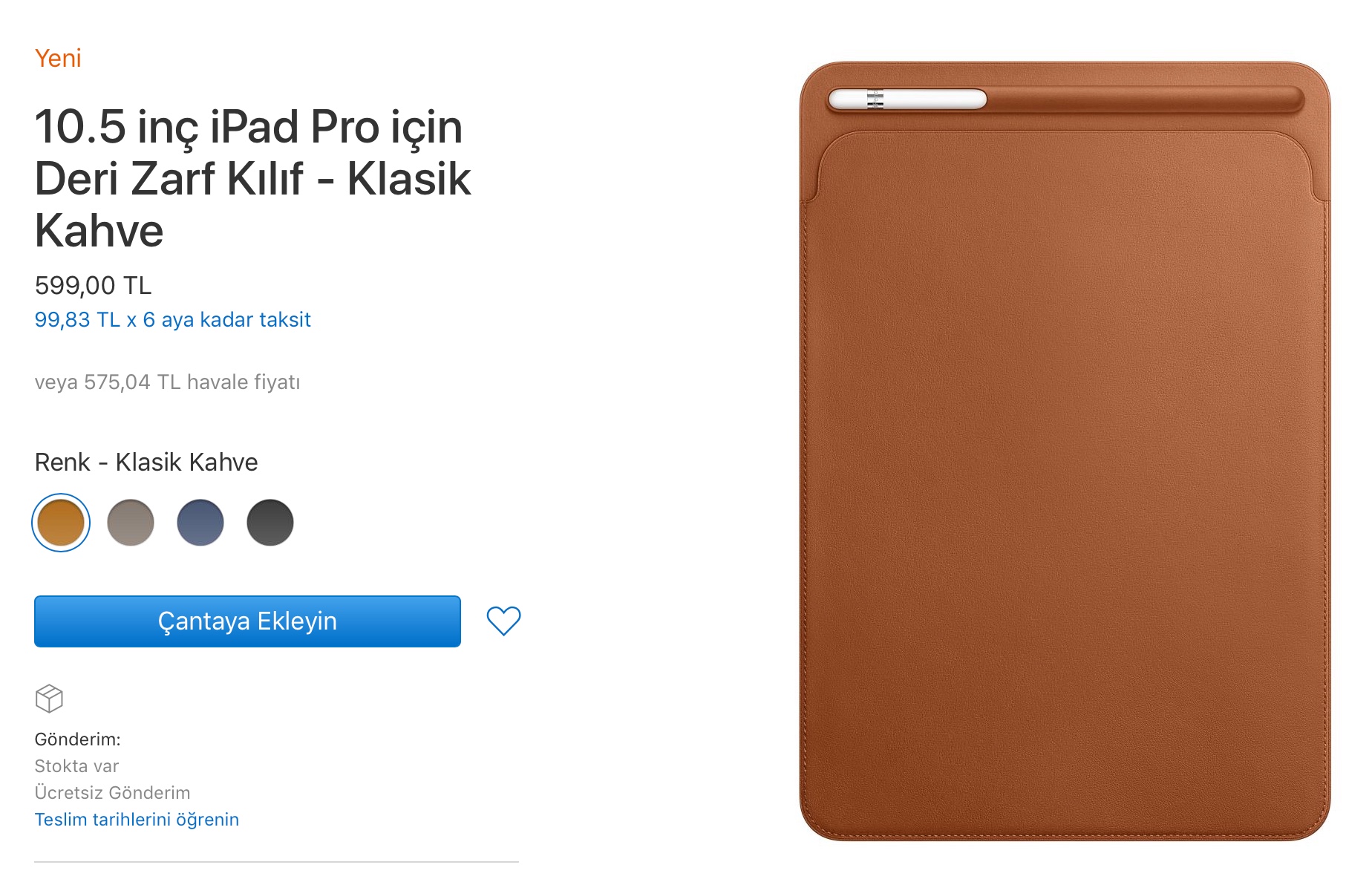
Task: Click the Stokta var status text
Action: tap(76, 766)
